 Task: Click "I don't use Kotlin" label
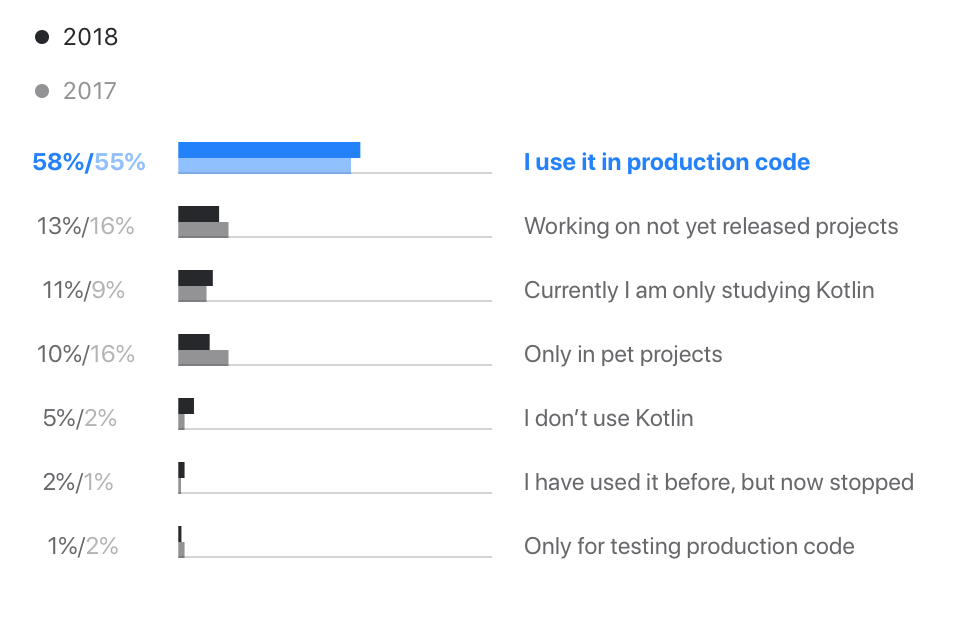(x=608, y=418)
